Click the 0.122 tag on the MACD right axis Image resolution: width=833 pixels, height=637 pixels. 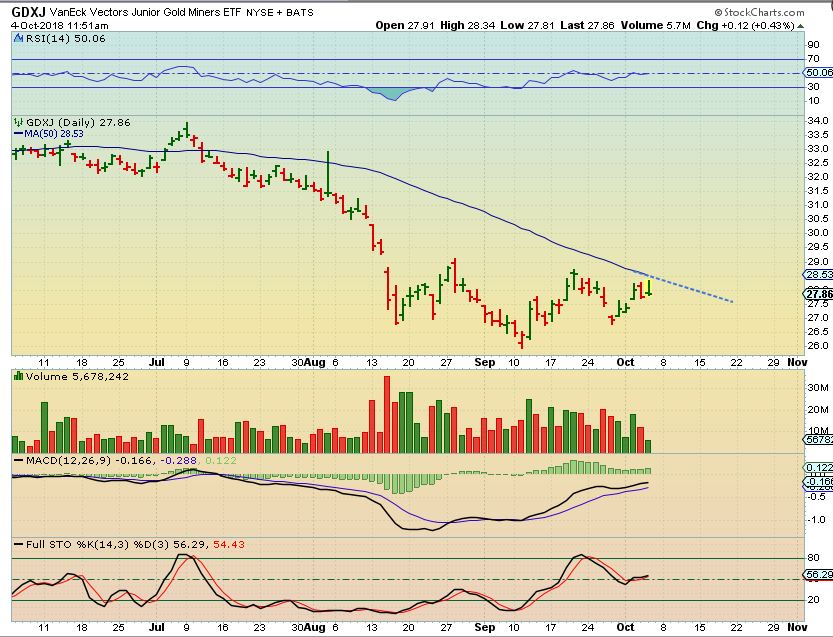819,468
